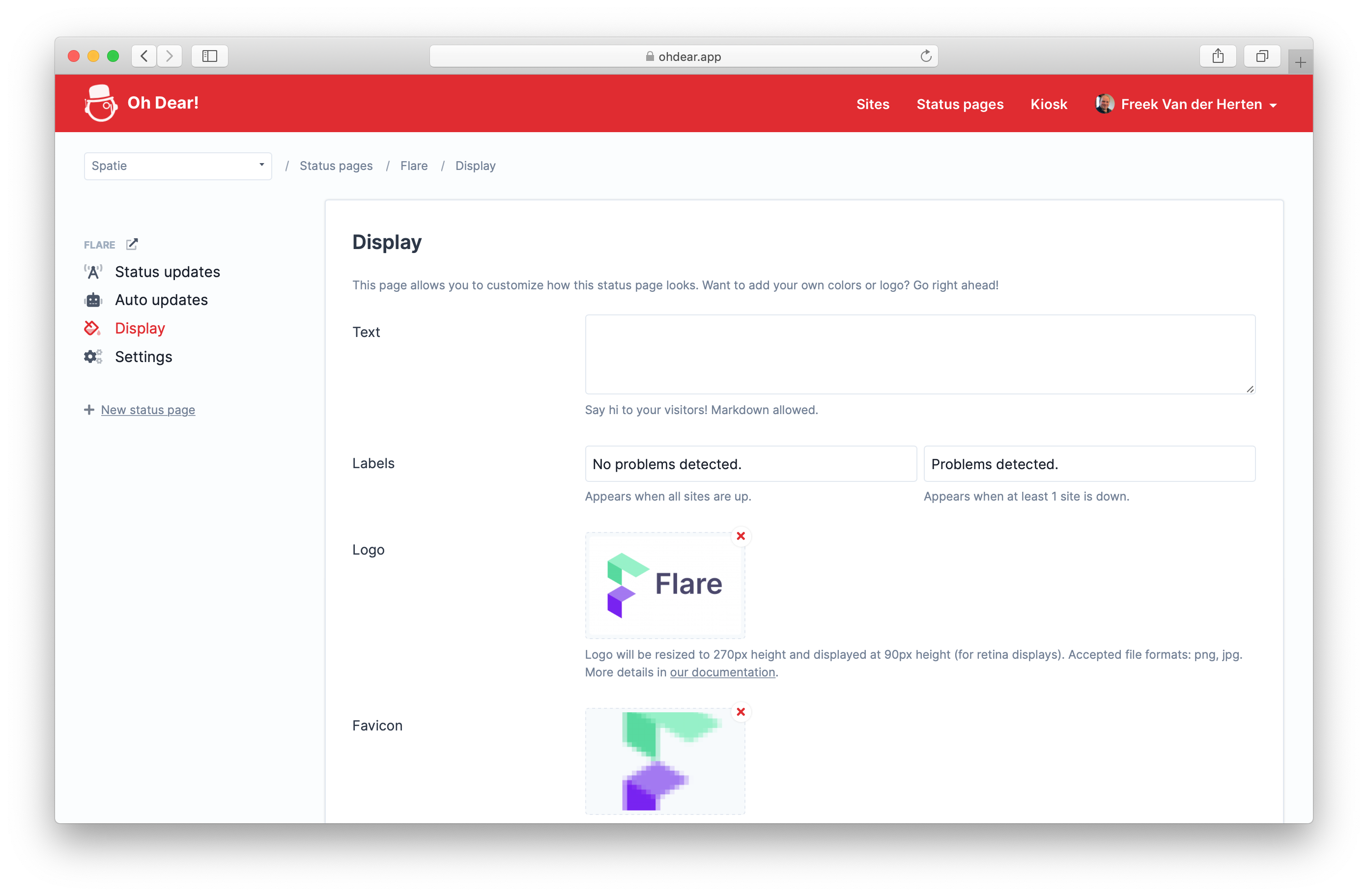1368x896 pixels.
Task: Reload the page with the refresh icon
Action: coord(925,56)
